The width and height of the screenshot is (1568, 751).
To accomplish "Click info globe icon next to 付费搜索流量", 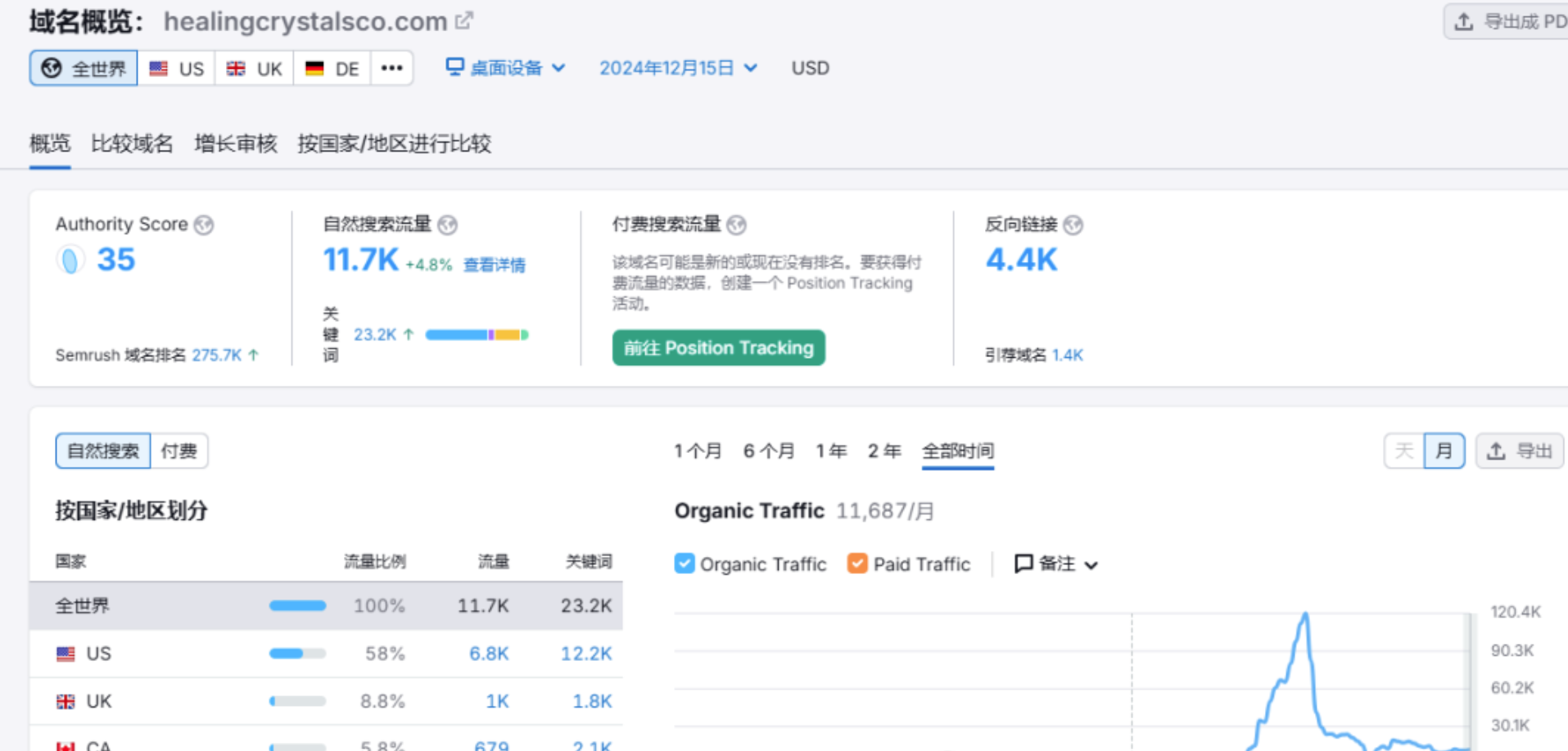I will coord(736,224).
